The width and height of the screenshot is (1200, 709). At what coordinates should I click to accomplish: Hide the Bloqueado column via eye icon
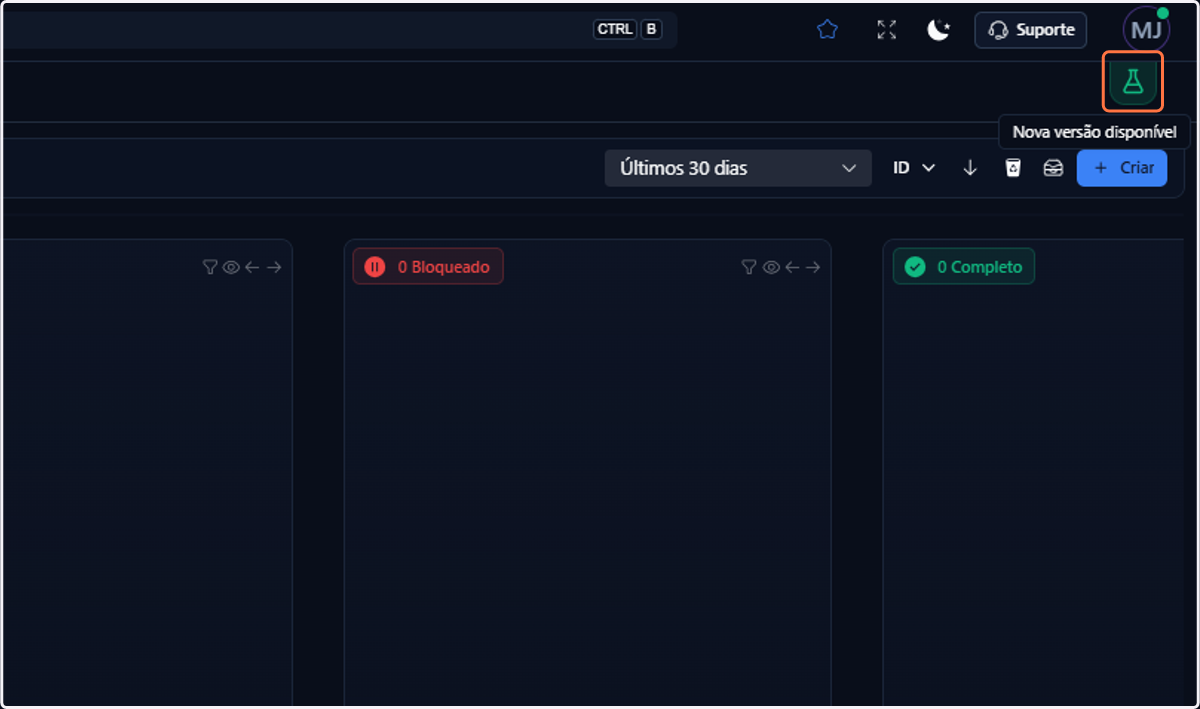point(771,267)
